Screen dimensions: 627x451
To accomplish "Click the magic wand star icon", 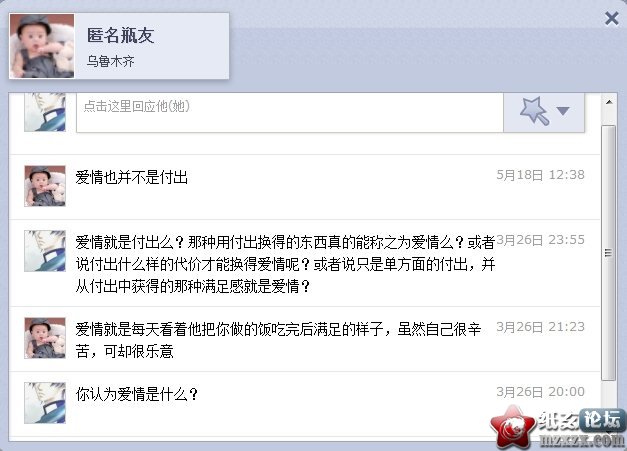I will pyautogui.click(x=534, y=111).
